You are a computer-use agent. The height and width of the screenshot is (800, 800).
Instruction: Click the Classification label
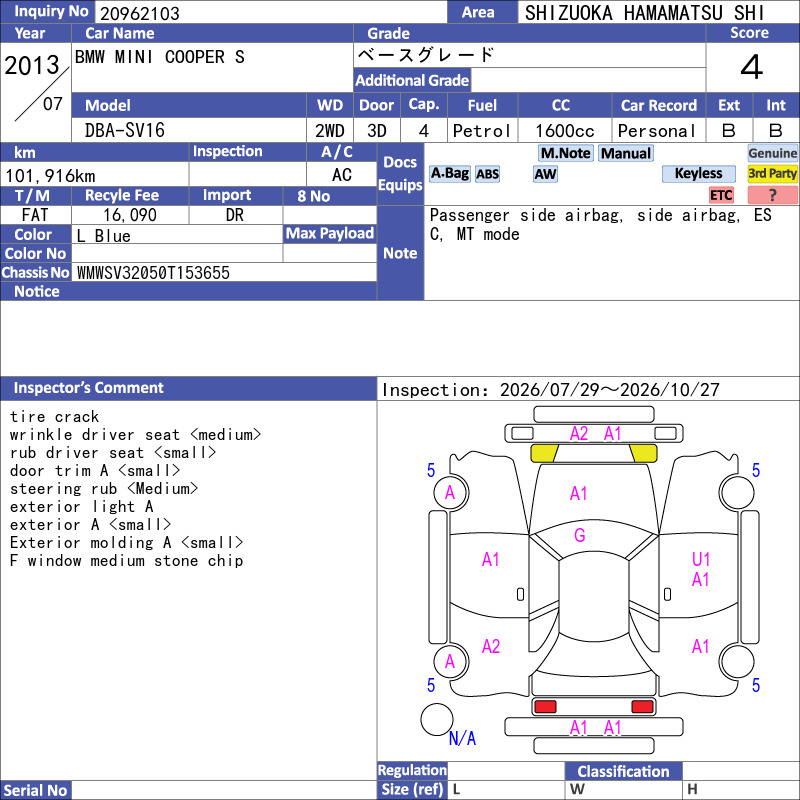click(x=623, y=771)
